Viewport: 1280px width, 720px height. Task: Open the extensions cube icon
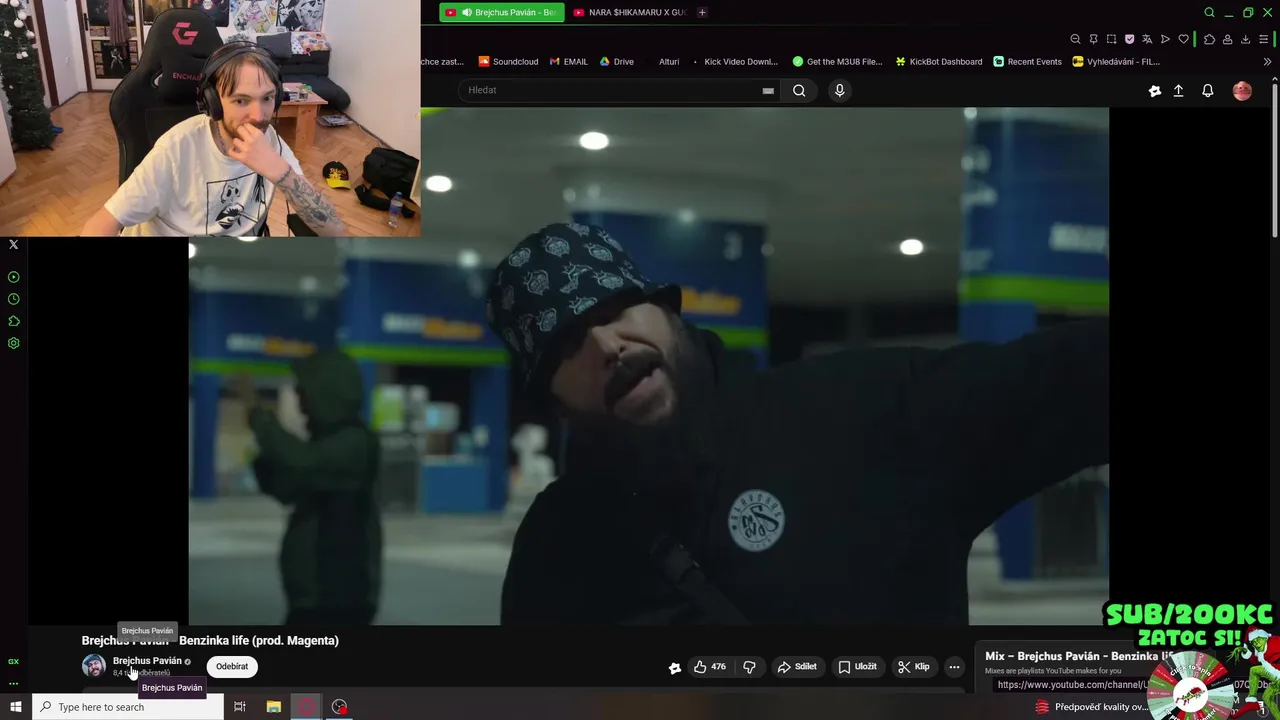click(1209, 39)
